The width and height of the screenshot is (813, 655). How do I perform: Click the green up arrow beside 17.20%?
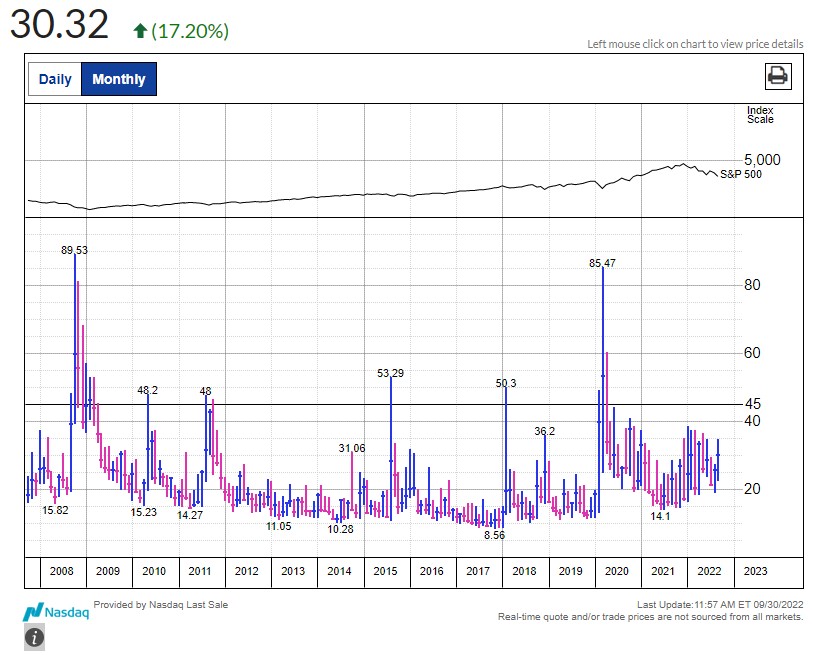(x=140, y=31)
